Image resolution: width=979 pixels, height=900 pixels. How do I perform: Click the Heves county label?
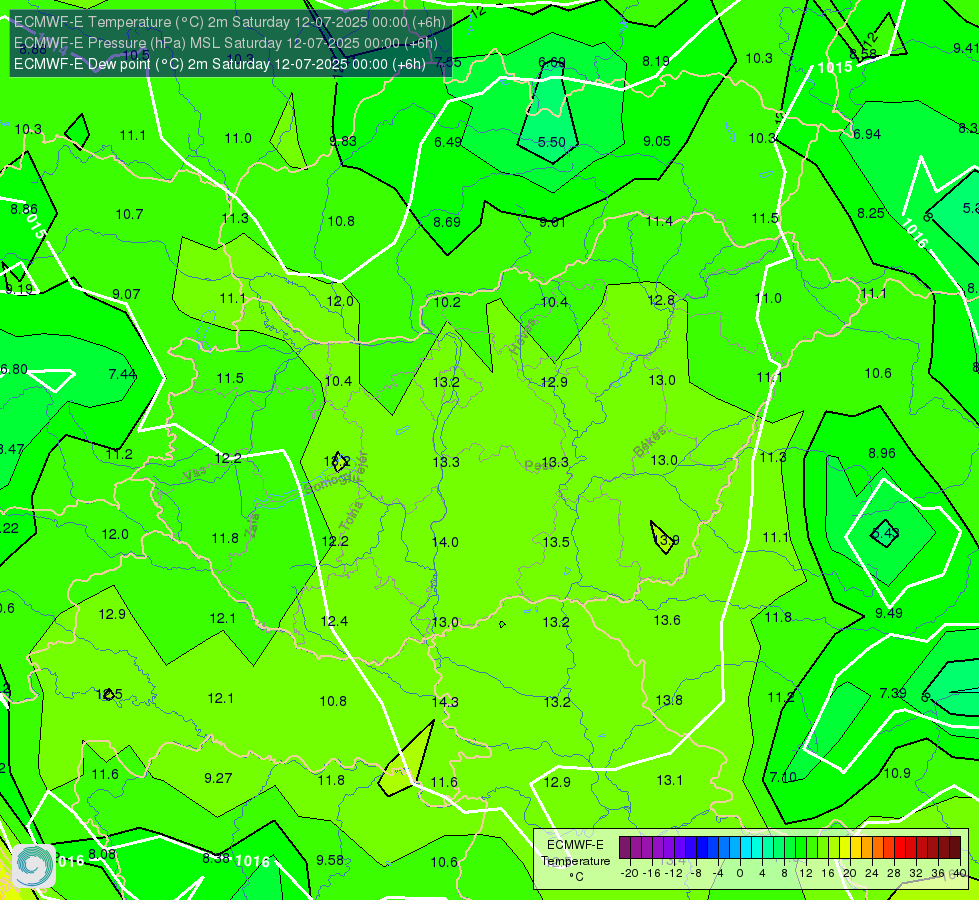tap(523, 336)
